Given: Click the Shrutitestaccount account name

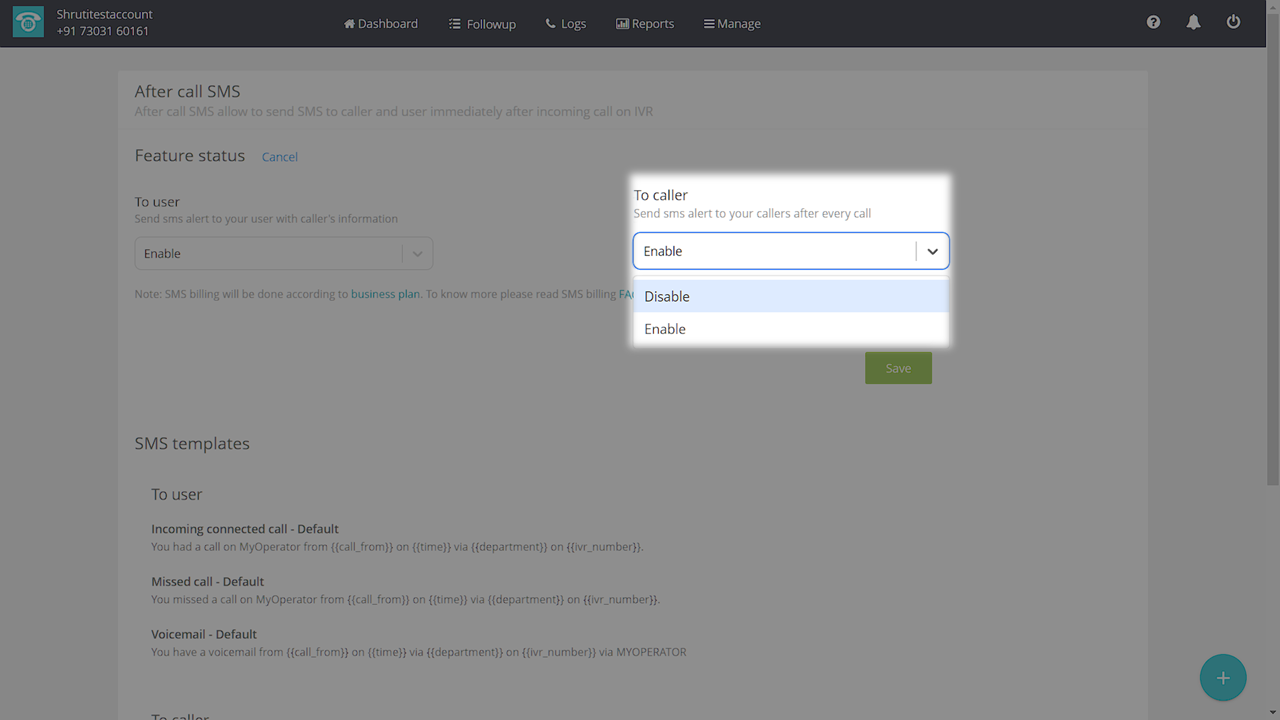Looking at the screenshot, I should click(x=105, y=15).
